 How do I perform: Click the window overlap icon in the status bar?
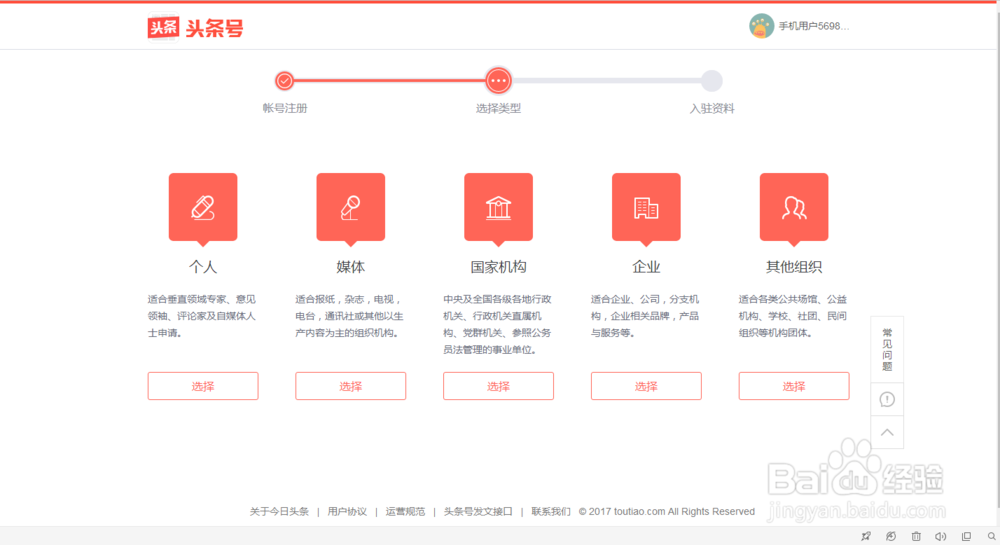[x=966, y=536]
